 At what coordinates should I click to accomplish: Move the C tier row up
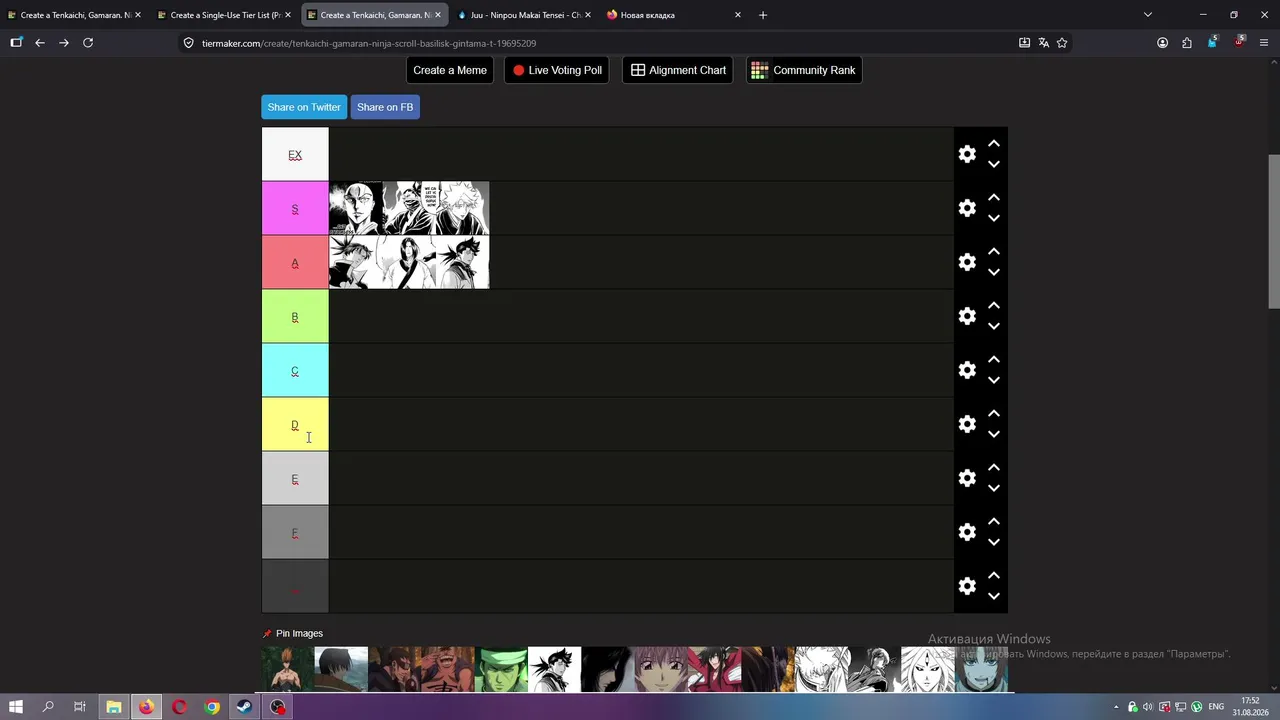pos(994,360)
